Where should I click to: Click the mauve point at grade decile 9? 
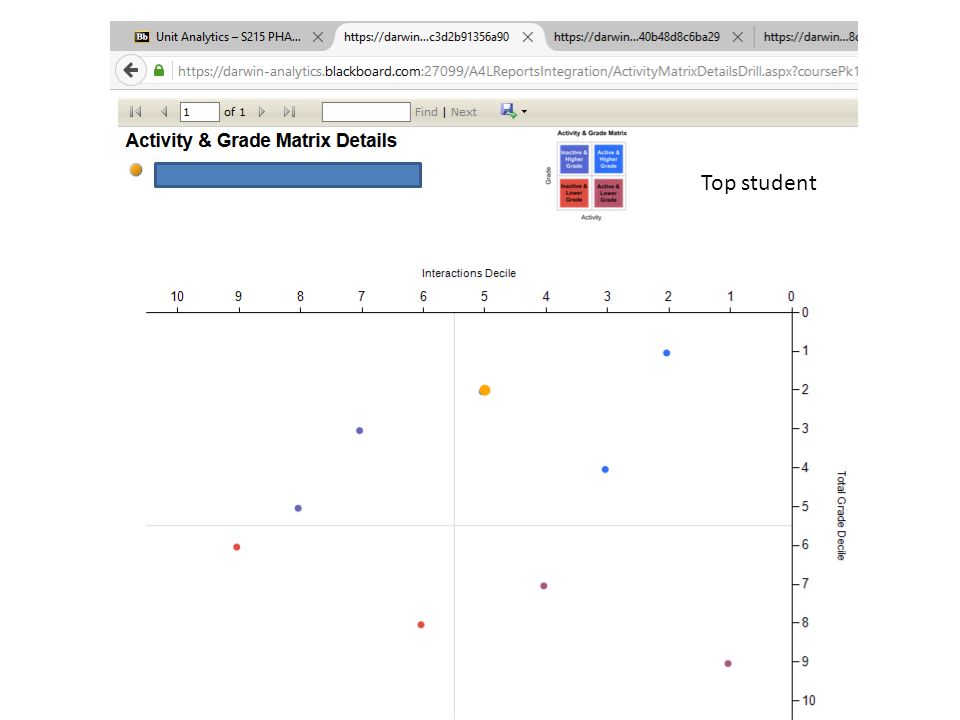click(x=728, y=663)
